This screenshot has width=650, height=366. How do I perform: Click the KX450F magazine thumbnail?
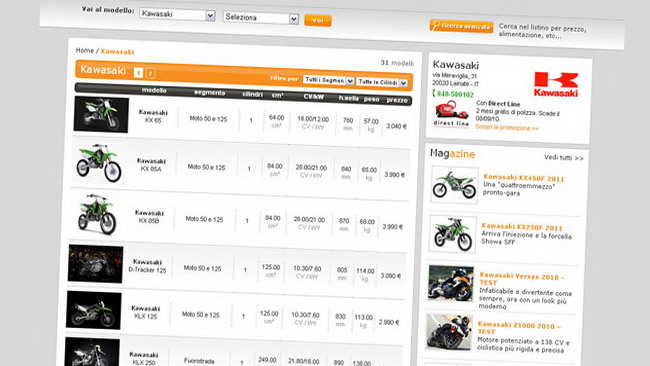pyautogui.click(x=454, y=185)
